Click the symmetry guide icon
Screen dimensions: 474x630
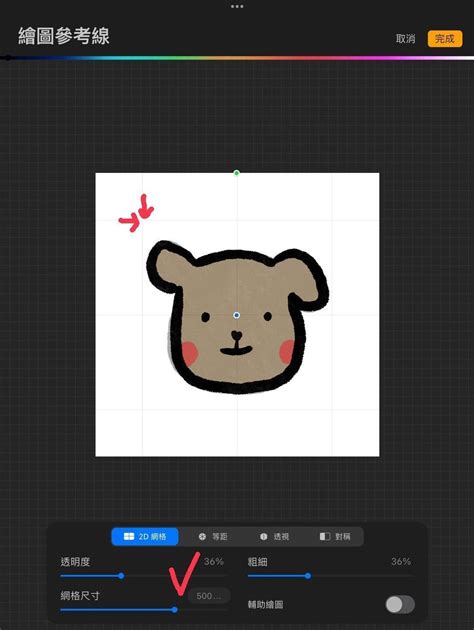point(325,536)
